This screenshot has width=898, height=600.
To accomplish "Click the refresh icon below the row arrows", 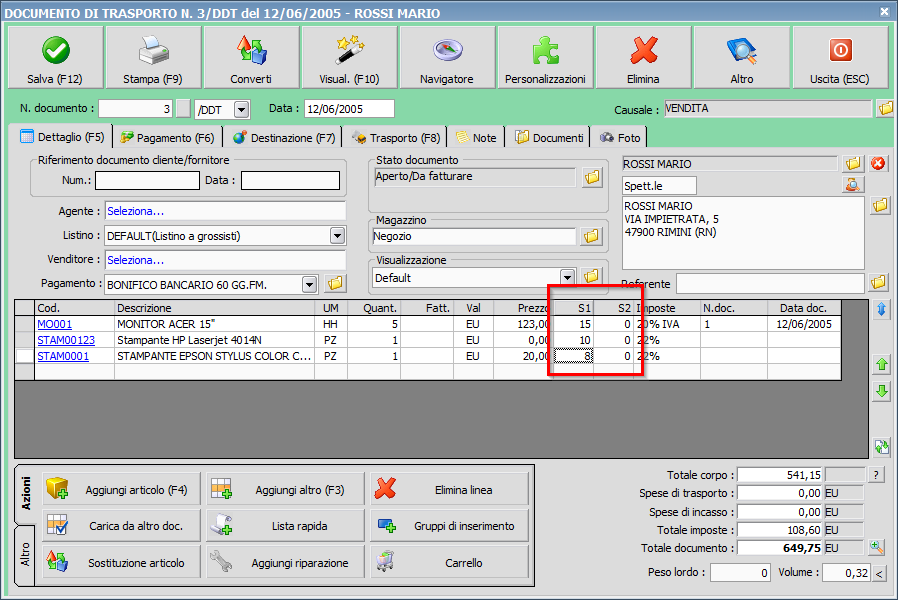I will pos(882,447).
